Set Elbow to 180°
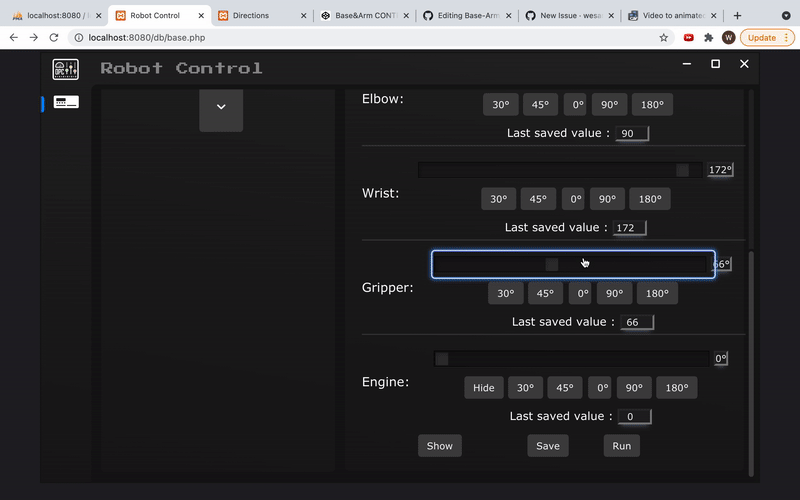Screen dimensions: 800x500 point(652,105)
